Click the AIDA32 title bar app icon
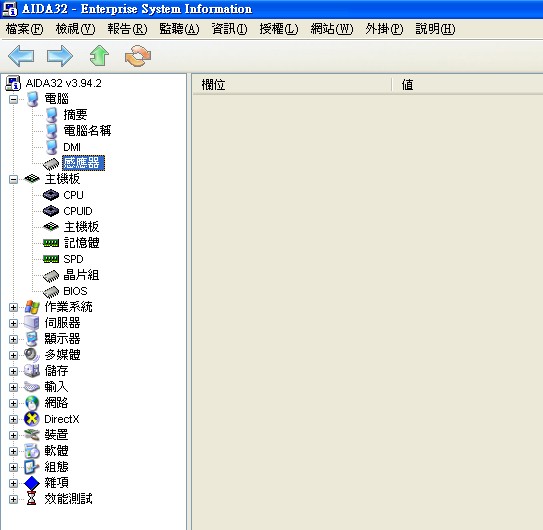This screenshot has width=543, height=530. (9, 9)
